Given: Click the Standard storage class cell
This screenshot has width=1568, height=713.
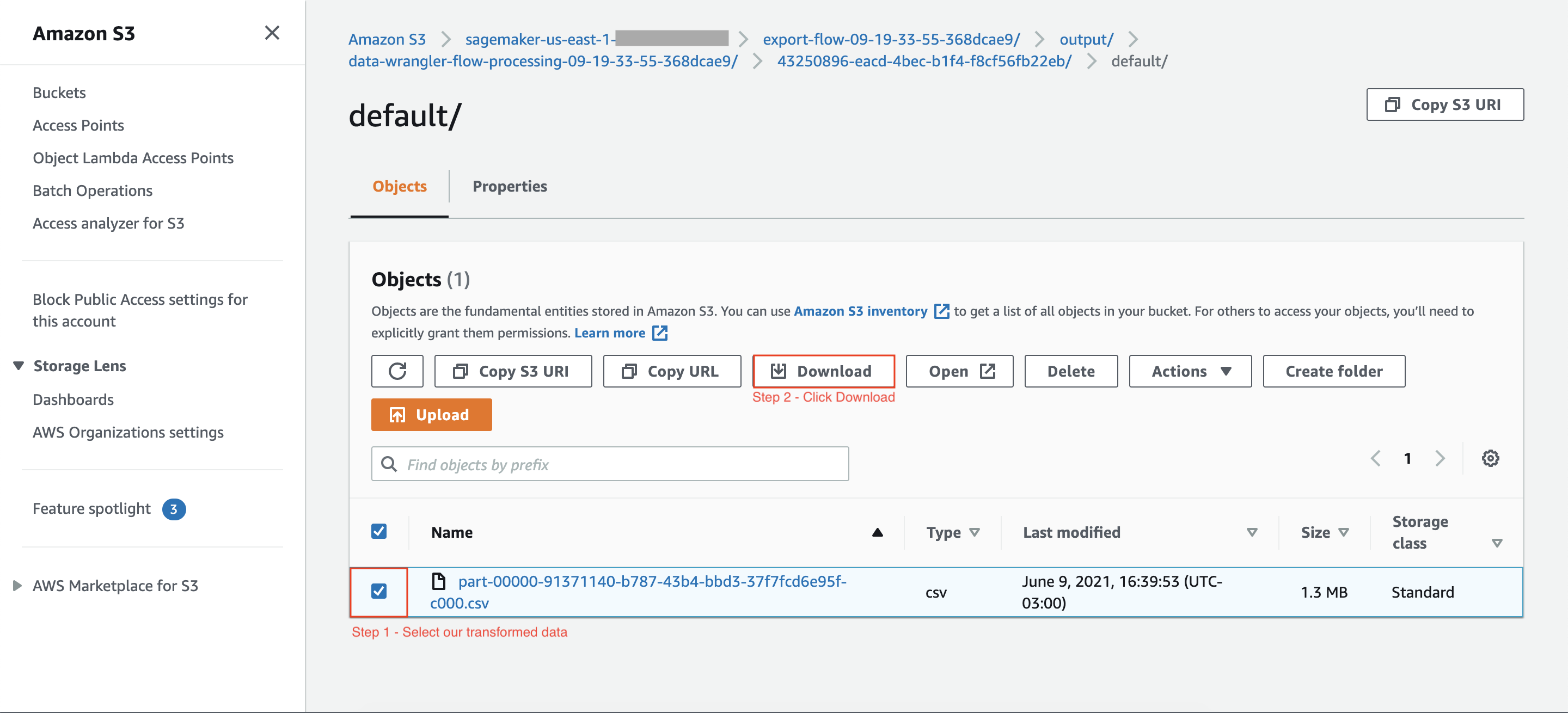Looking at the screenshot, I should pos(1423,592).
